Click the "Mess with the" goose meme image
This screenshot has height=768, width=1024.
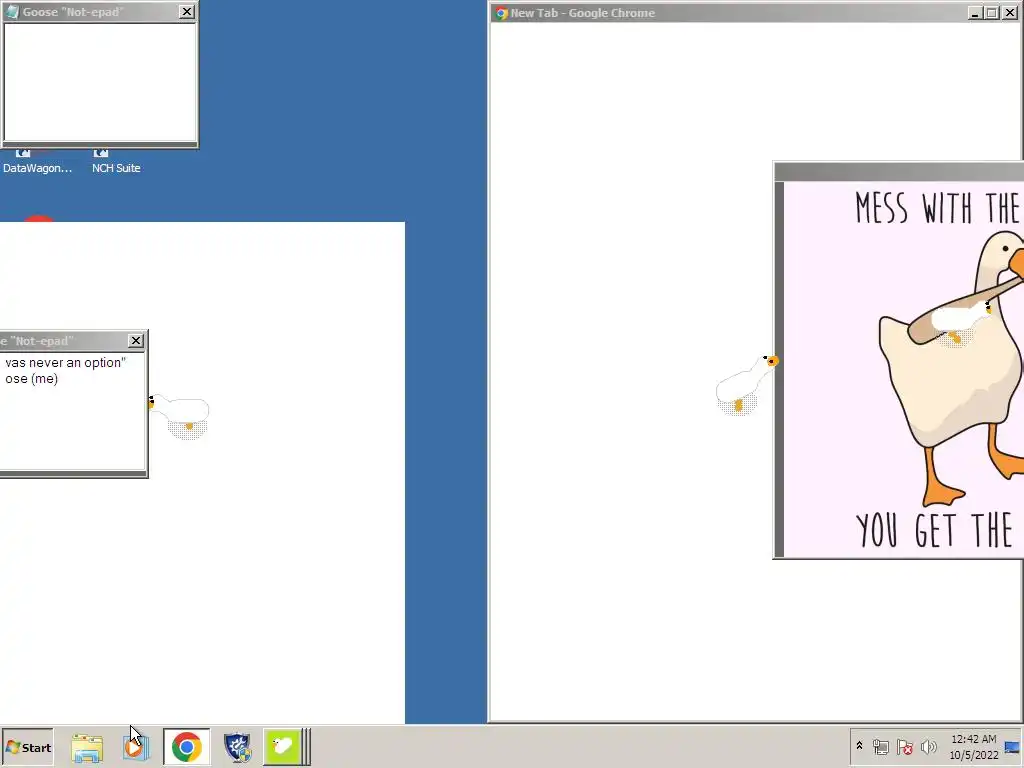click(x=904, y=369)
